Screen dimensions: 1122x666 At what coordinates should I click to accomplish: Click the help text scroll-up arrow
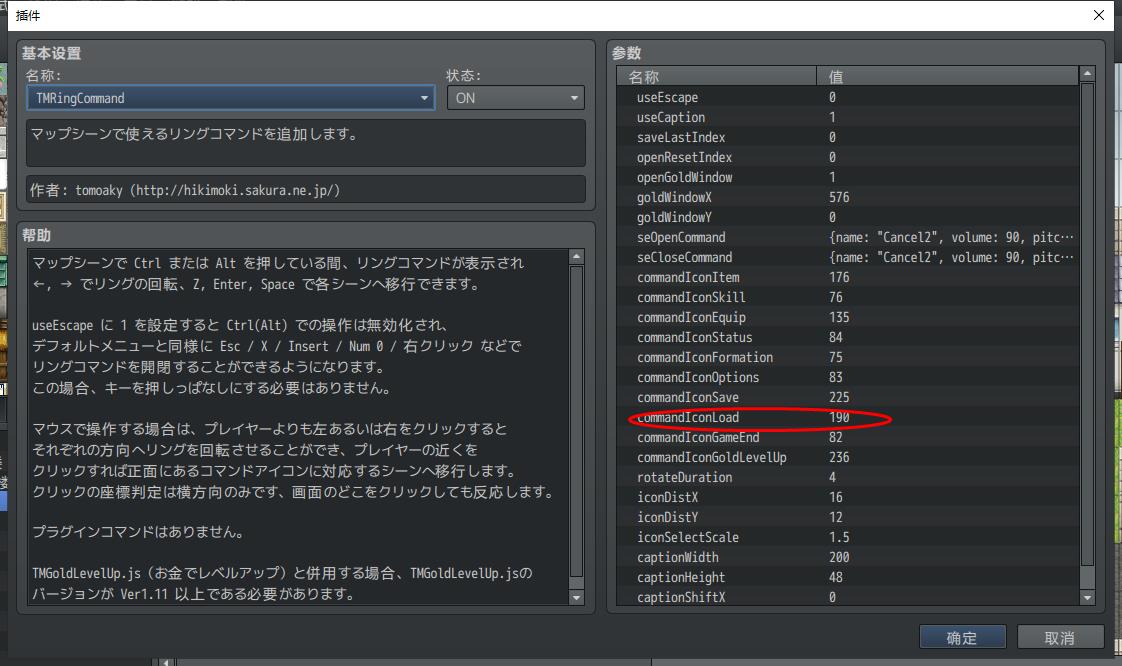coord(577,257)
